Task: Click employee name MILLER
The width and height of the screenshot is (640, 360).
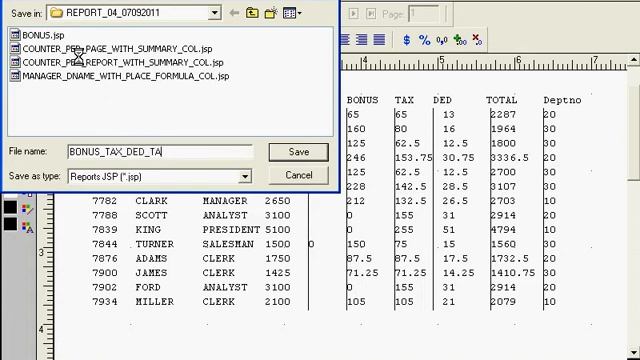Action: coord(155,301)
